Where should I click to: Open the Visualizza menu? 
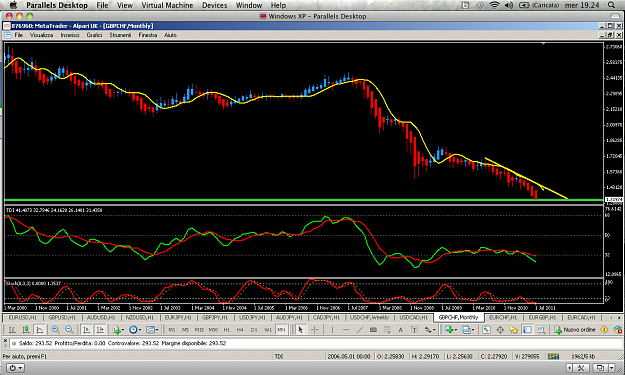pyautogui.click(x=41, y=35)
